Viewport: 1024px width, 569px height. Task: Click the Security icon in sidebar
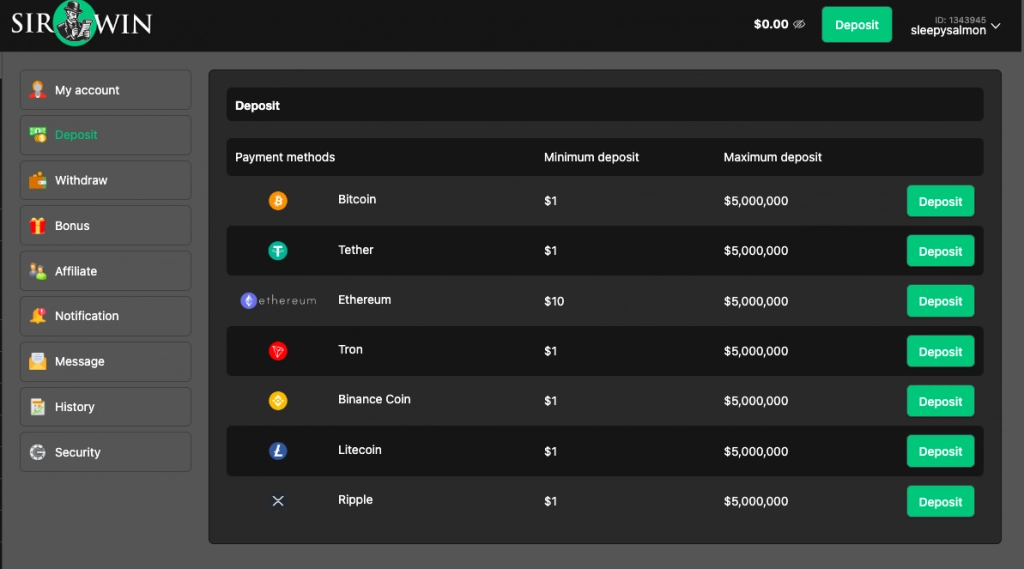coord(38,452)
